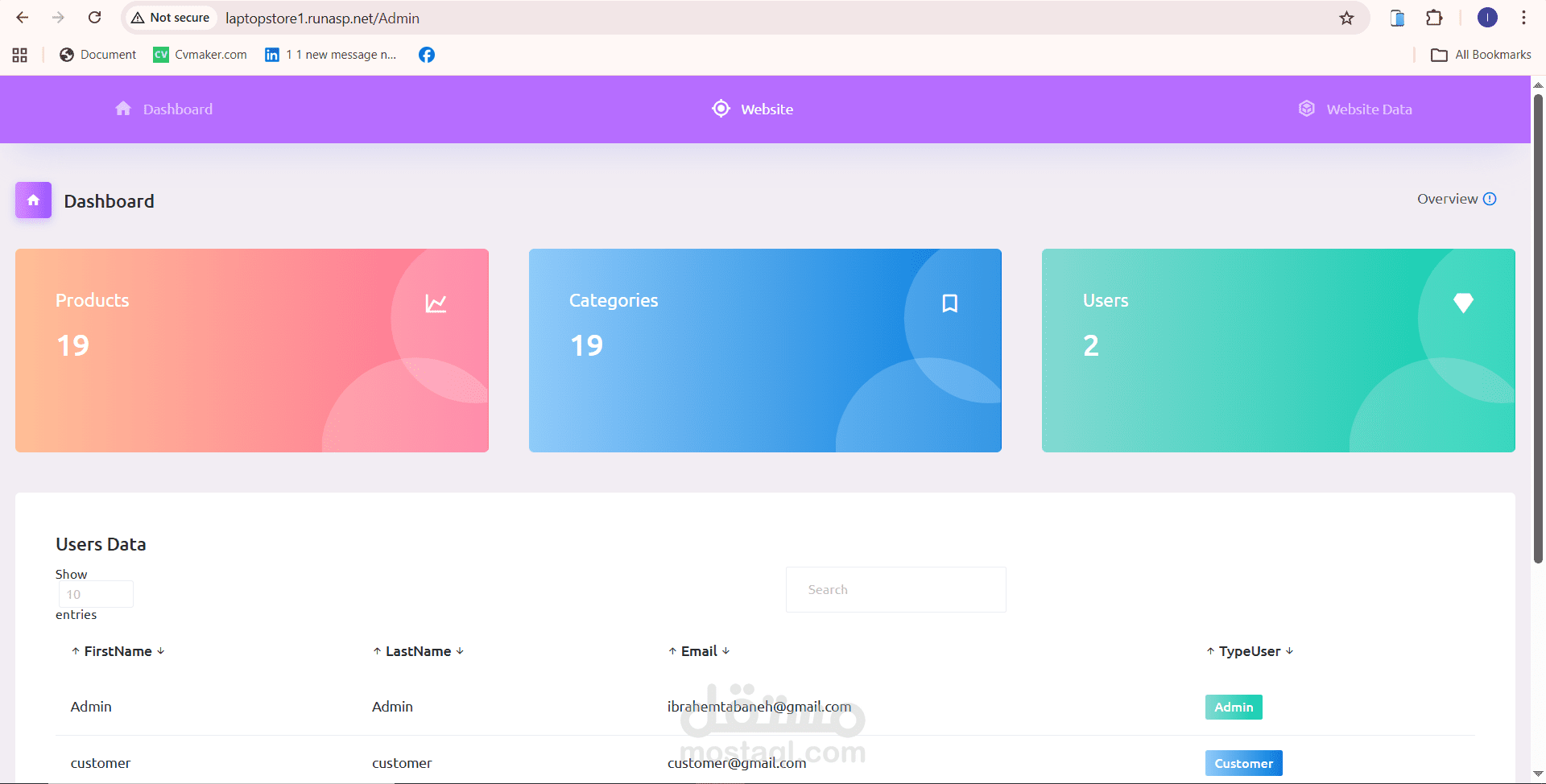
Task: Click email customer@gmail.com cell
Action: tap(737, 763)
